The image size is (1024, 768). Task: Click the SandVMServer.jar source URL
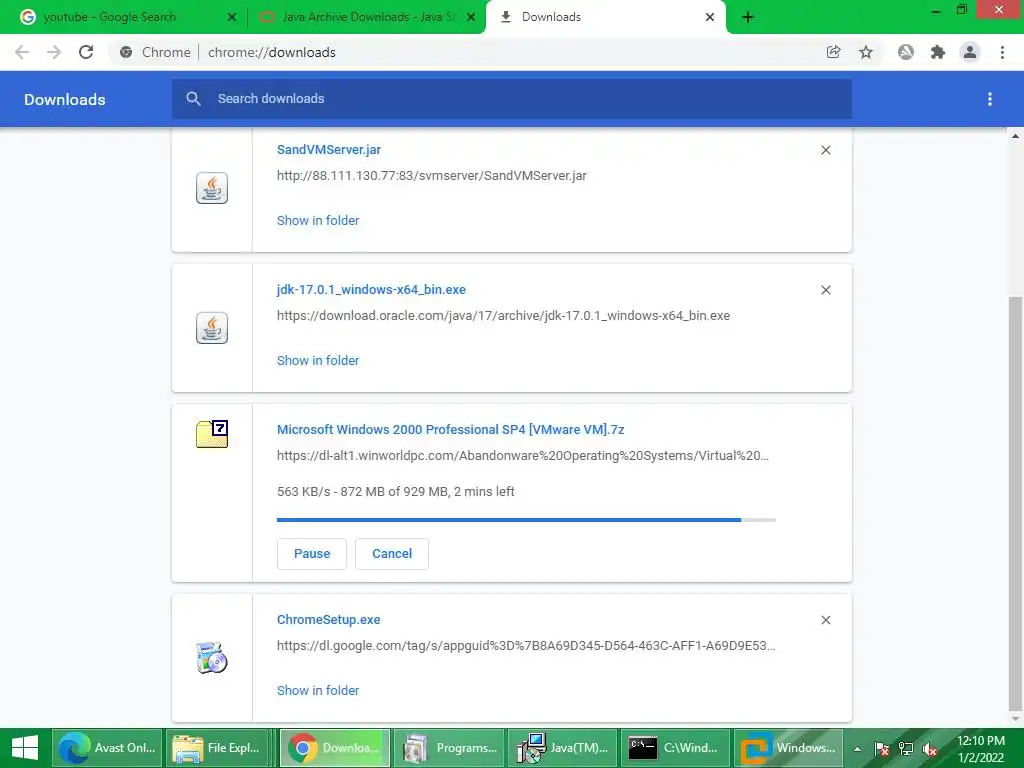[x=432, y=176]
